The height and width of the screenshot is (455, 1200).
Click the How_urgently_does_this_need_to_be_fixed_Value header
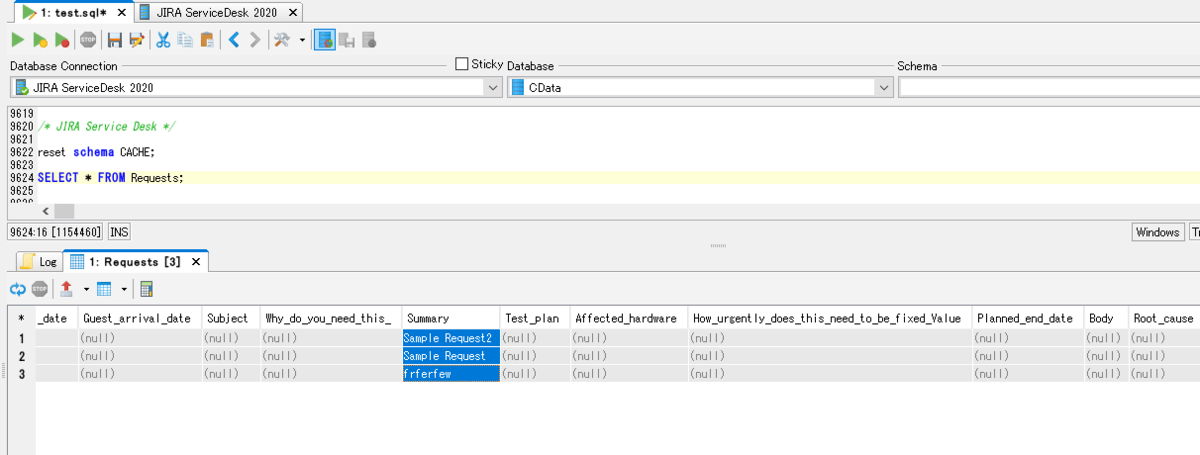[830, 318]
